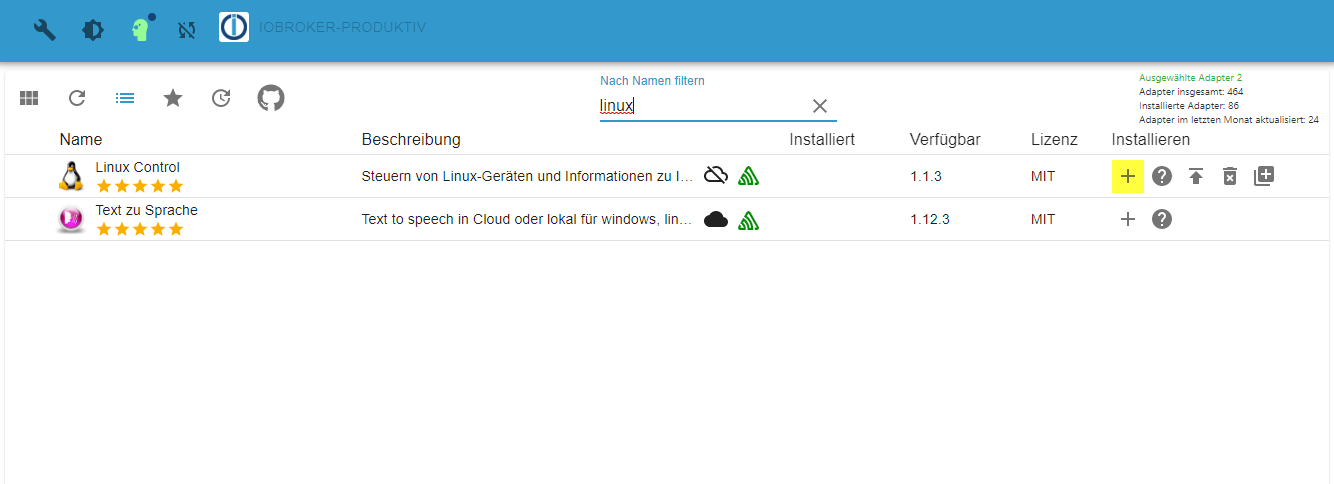Show adapters with updates clock icon
The image size is (1334, 484).
pos(221,98)
